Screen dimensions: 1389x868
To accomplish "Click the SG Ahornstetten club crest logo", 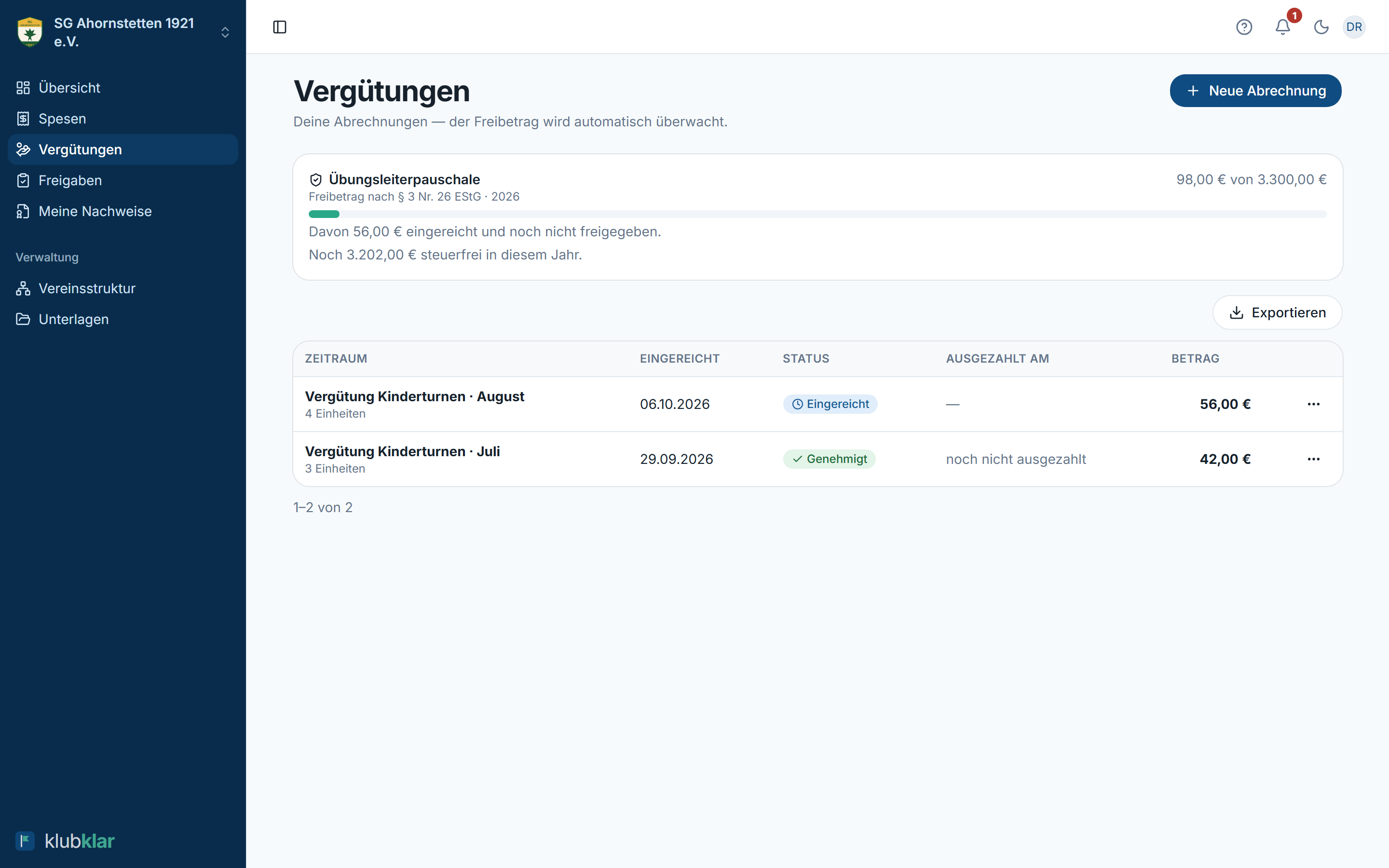I will pos(30,32).
